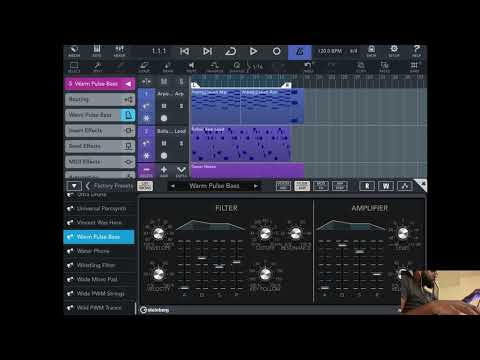The height and width of the screenshot is (360, 480).
Task: Open the MIXER panel
Action: click(119, 51)
